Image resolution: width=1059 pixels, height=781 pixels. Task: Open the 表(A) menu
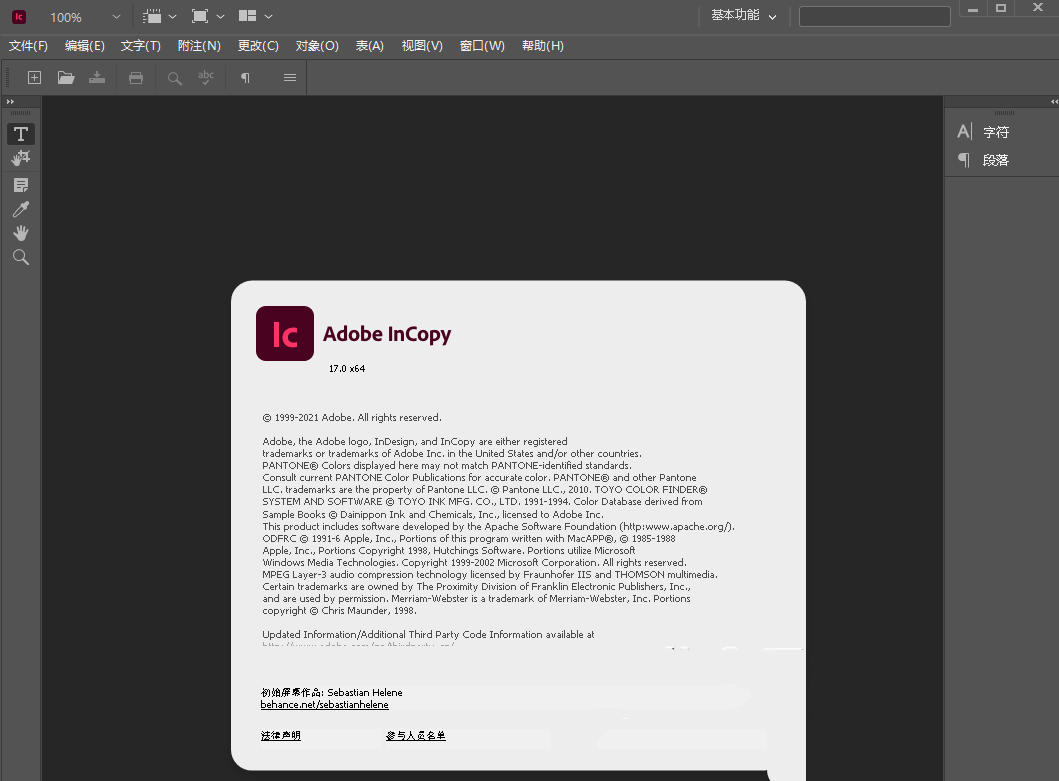369,46
